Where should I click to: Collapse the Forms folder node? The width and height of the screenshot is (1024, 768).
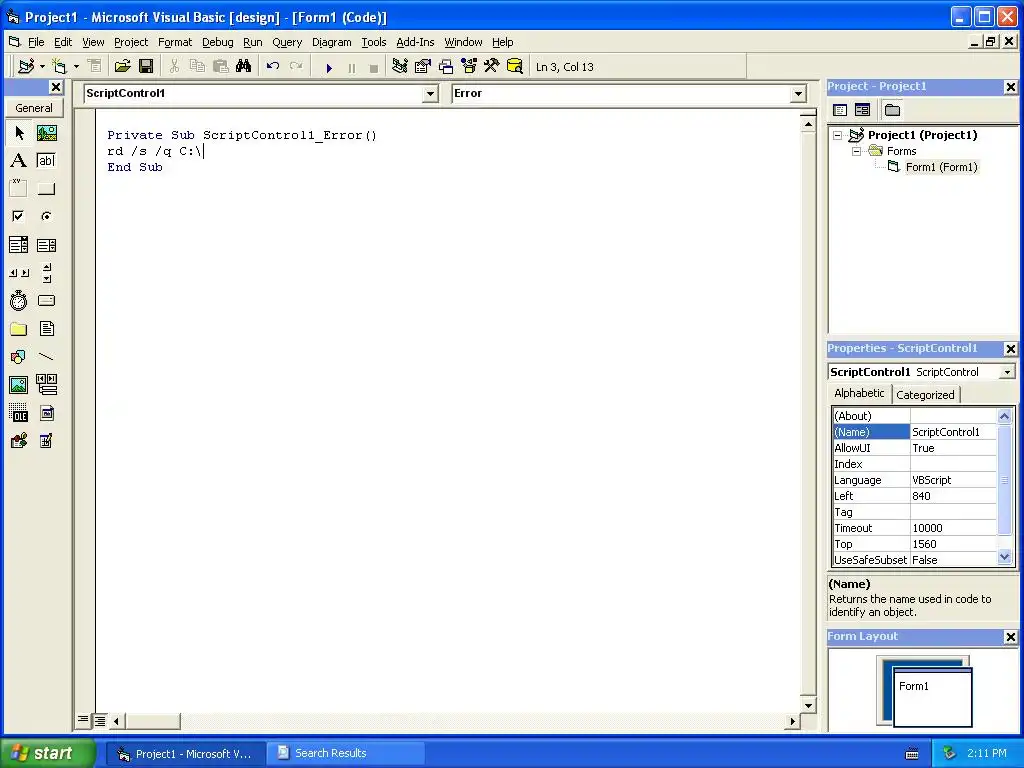[856, 152]
